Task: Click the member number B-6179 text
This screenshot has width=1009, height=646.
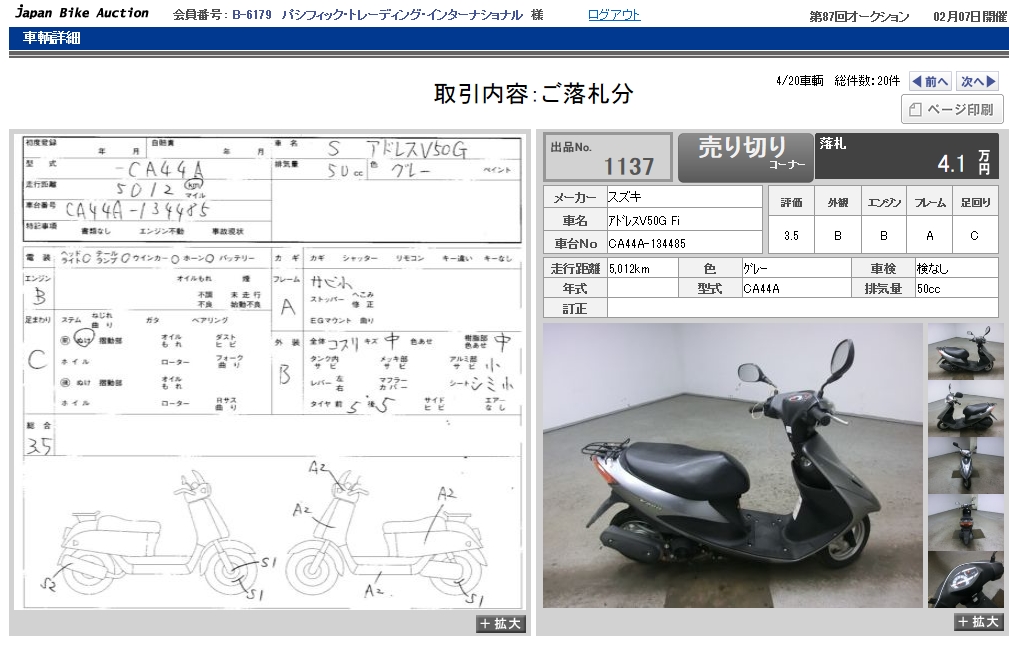Action: [x=252, y=14]
